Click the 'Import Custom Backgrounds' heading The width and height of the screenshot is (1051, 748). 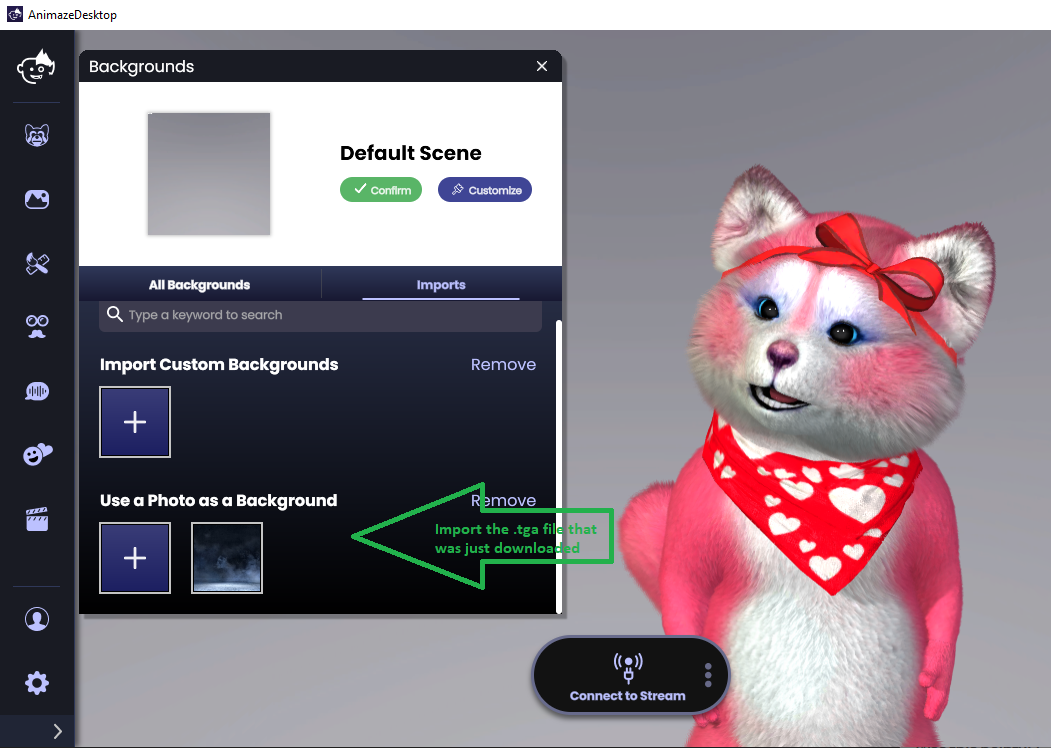219,365
